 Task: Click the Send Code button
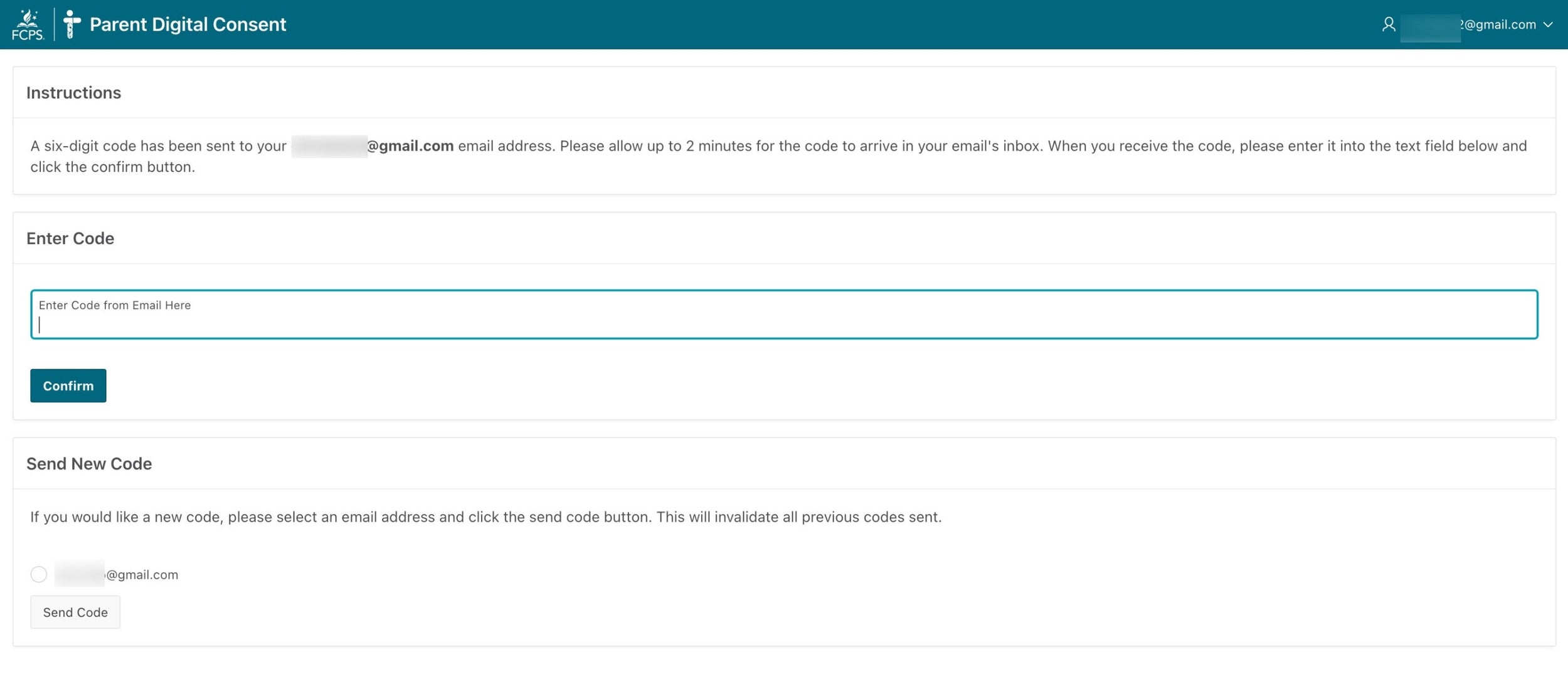click(x=75, y=612)
